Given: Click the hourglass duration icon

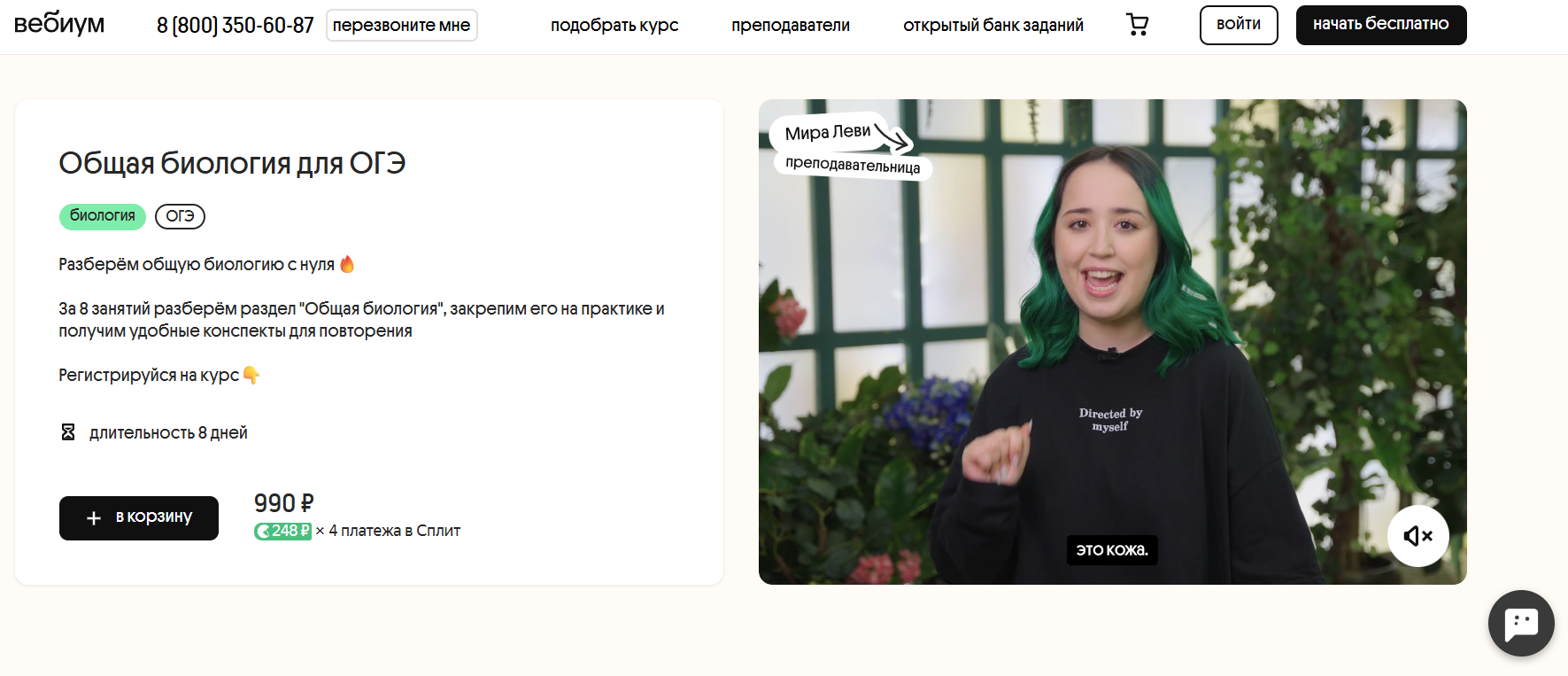Looking at the screenshot, I should (x=68, y=432).
